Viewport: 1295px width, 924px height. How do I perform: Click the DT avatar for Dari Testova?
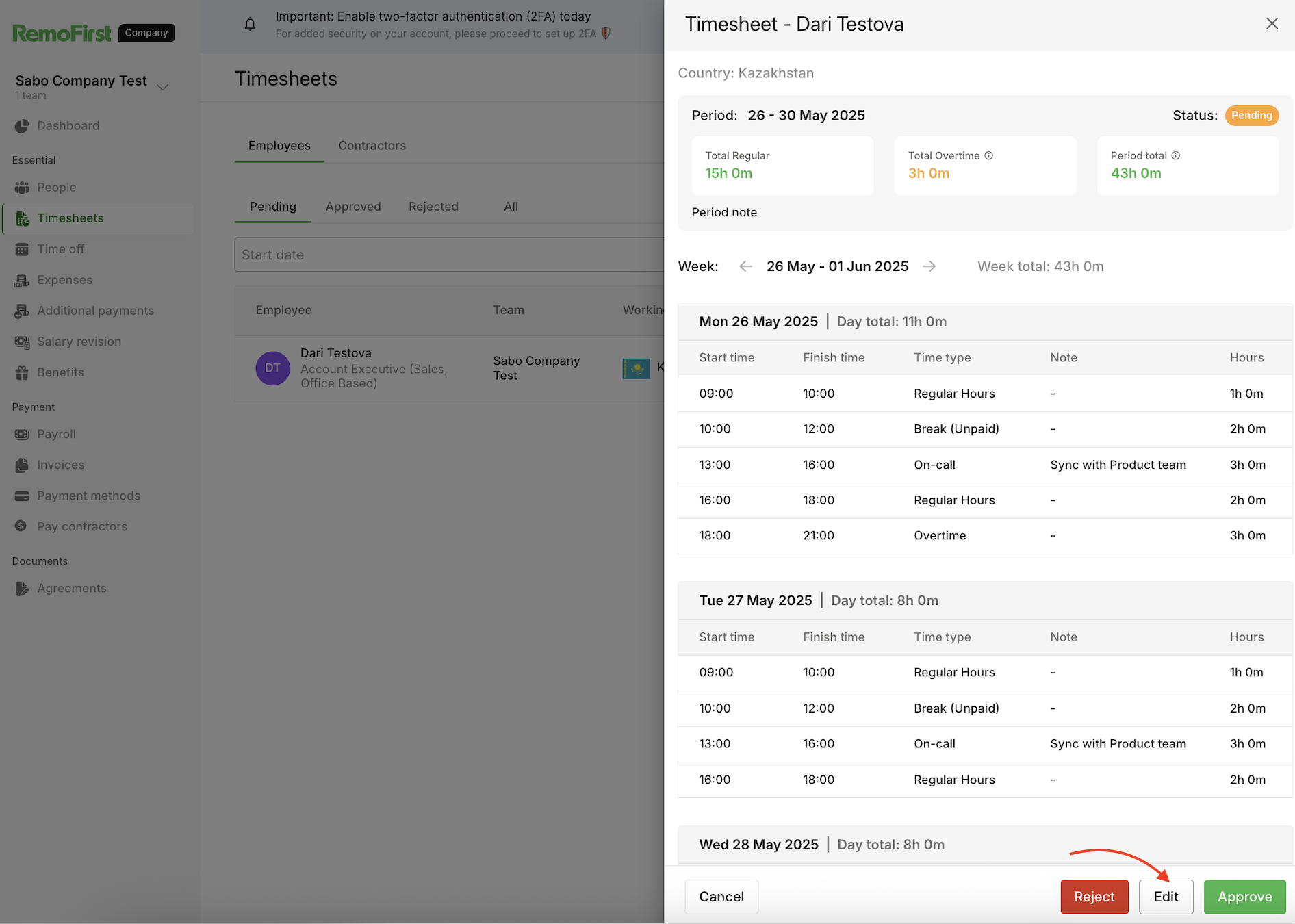(x=272, y=368)
